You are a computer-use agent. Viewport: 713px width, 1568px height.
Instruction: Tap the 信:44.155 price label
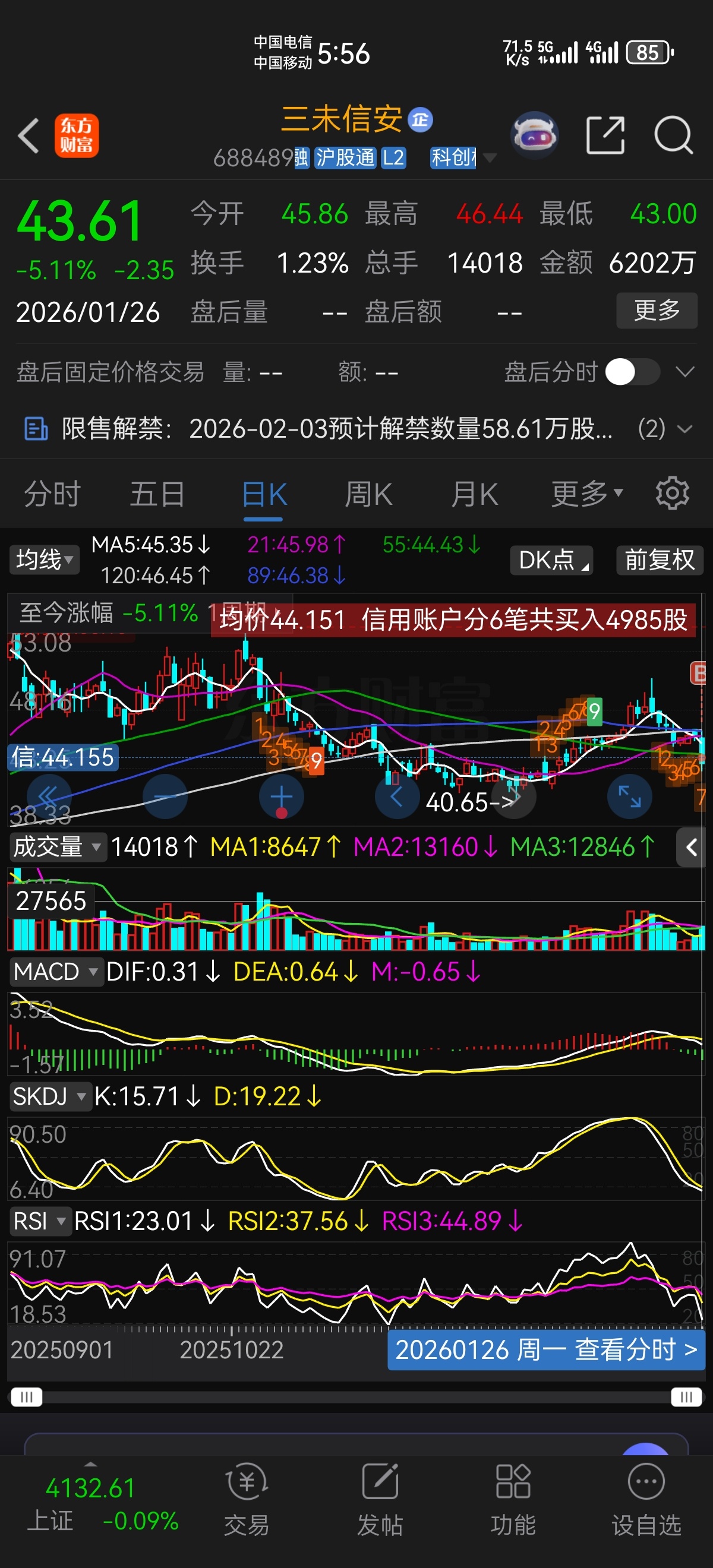(63, 757)
